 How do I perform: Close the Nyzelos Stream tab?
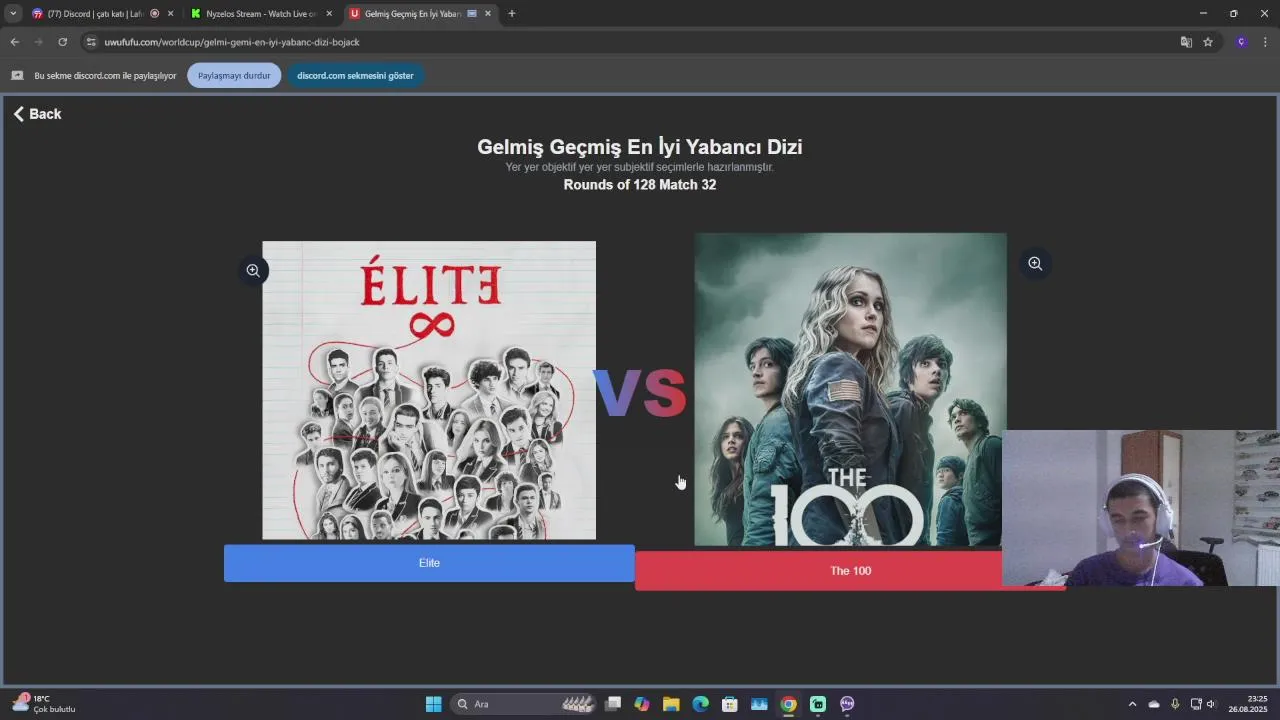click(x=329, y=14)
